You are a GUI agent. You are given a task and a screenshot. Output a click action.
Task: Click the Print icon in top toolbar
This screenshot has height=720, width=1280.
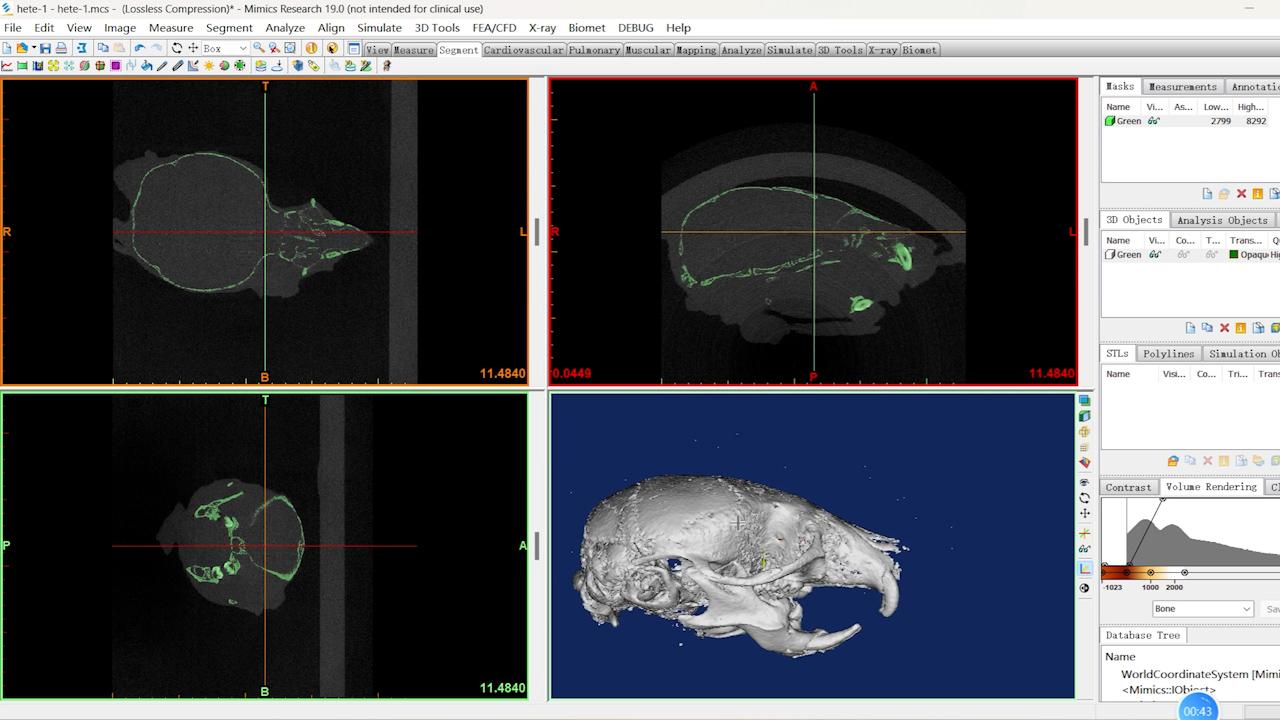[61, 48]
